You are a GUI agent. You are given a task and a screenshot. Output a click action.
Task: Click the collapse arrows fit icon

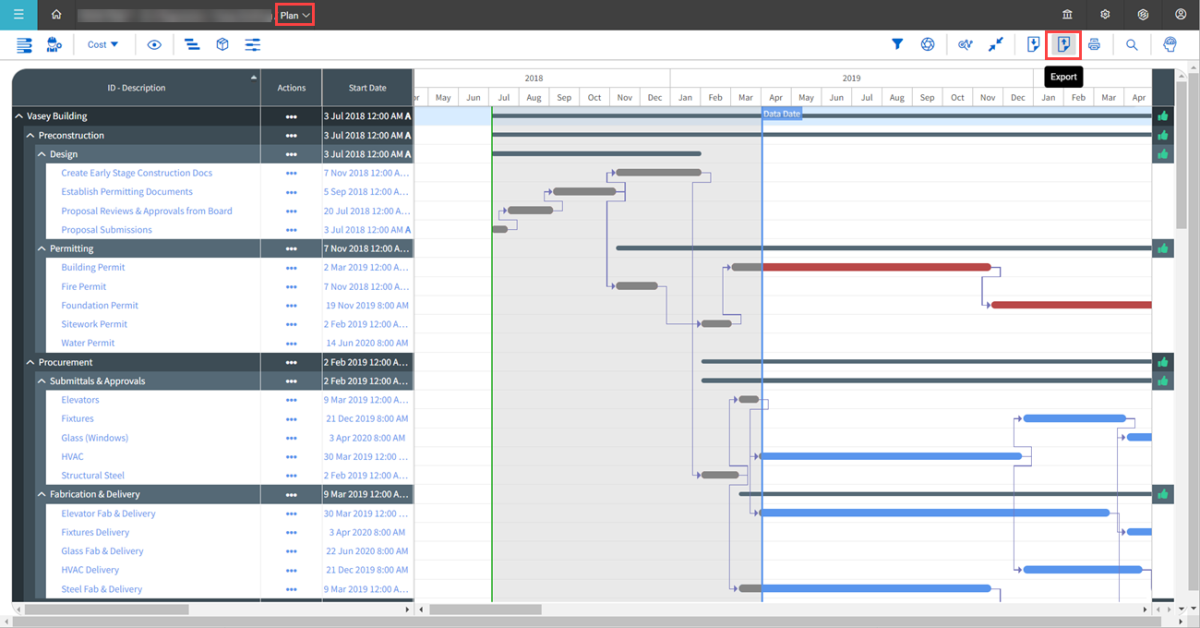996,45
